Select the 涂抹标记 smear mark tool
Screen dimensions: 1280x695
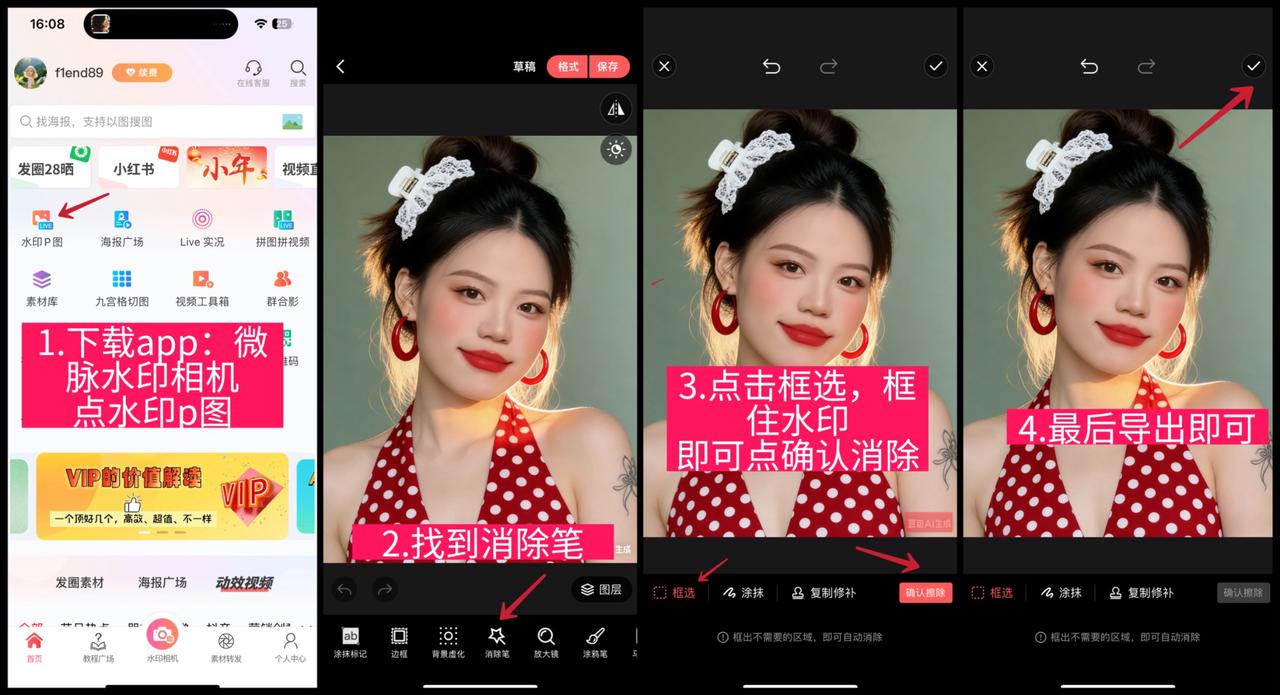coord(350,641)
